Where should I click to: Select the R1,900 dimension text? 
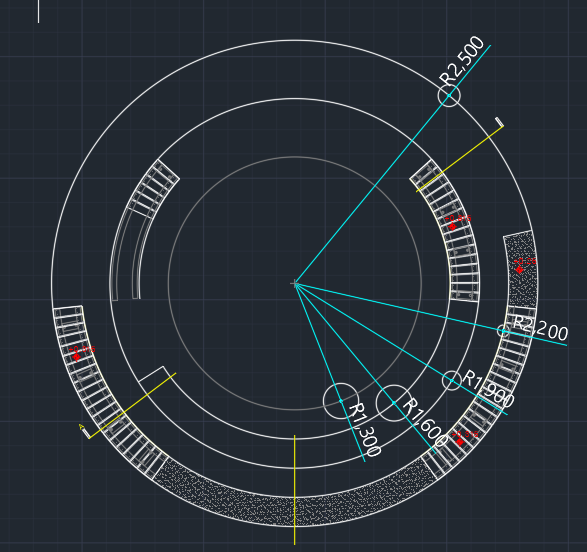pyautogui.click(x=489, y=389)
